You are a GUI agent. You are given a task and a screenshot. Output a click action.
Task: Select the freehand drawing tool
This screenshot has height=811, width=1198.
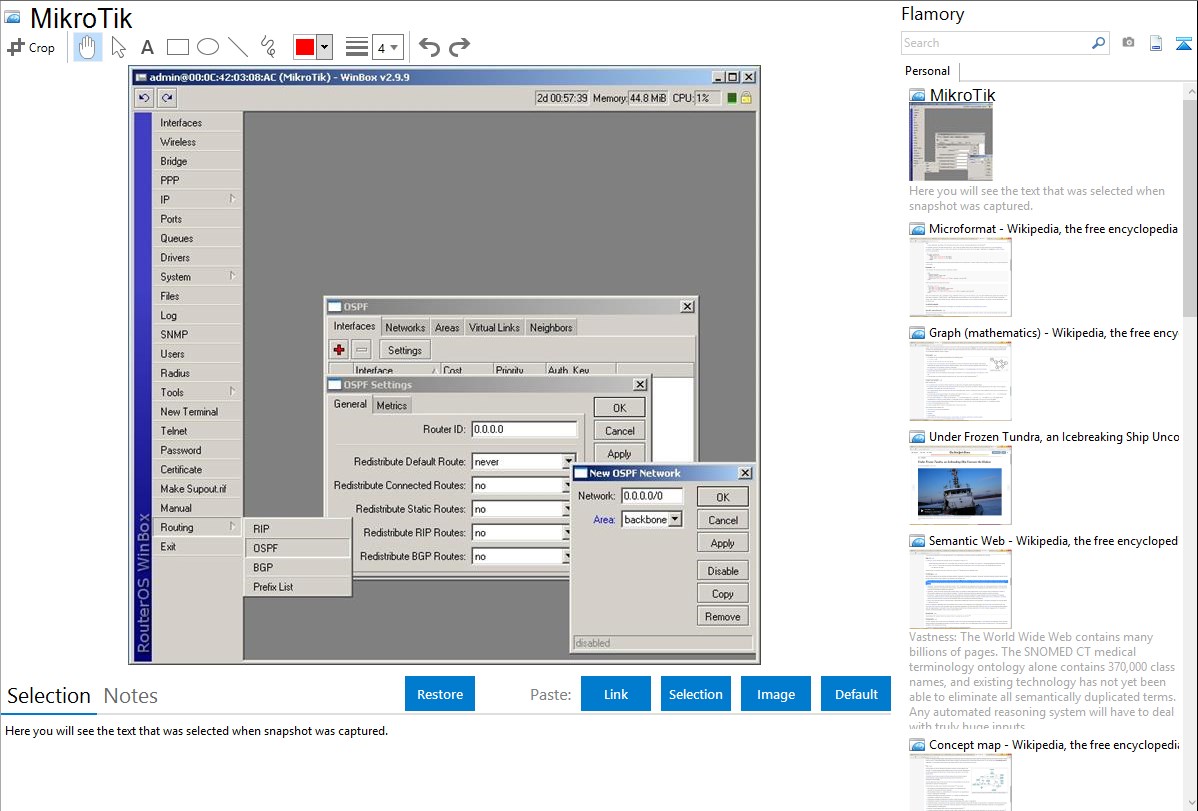(x=268, y=47)
